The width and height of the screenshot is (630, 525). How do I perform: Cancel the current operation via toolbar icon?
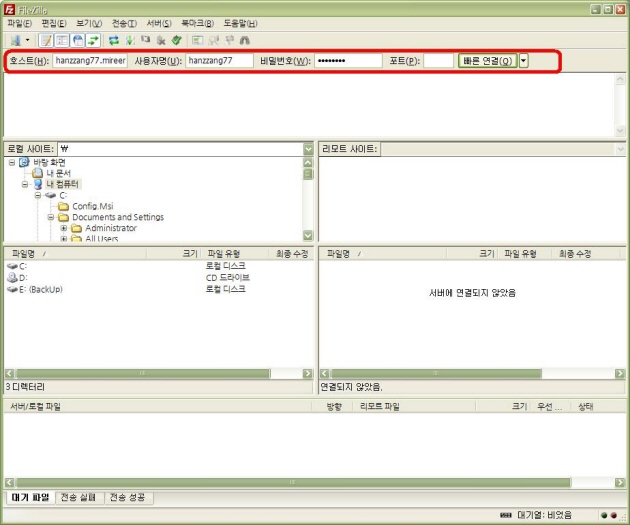coord(145,40)
